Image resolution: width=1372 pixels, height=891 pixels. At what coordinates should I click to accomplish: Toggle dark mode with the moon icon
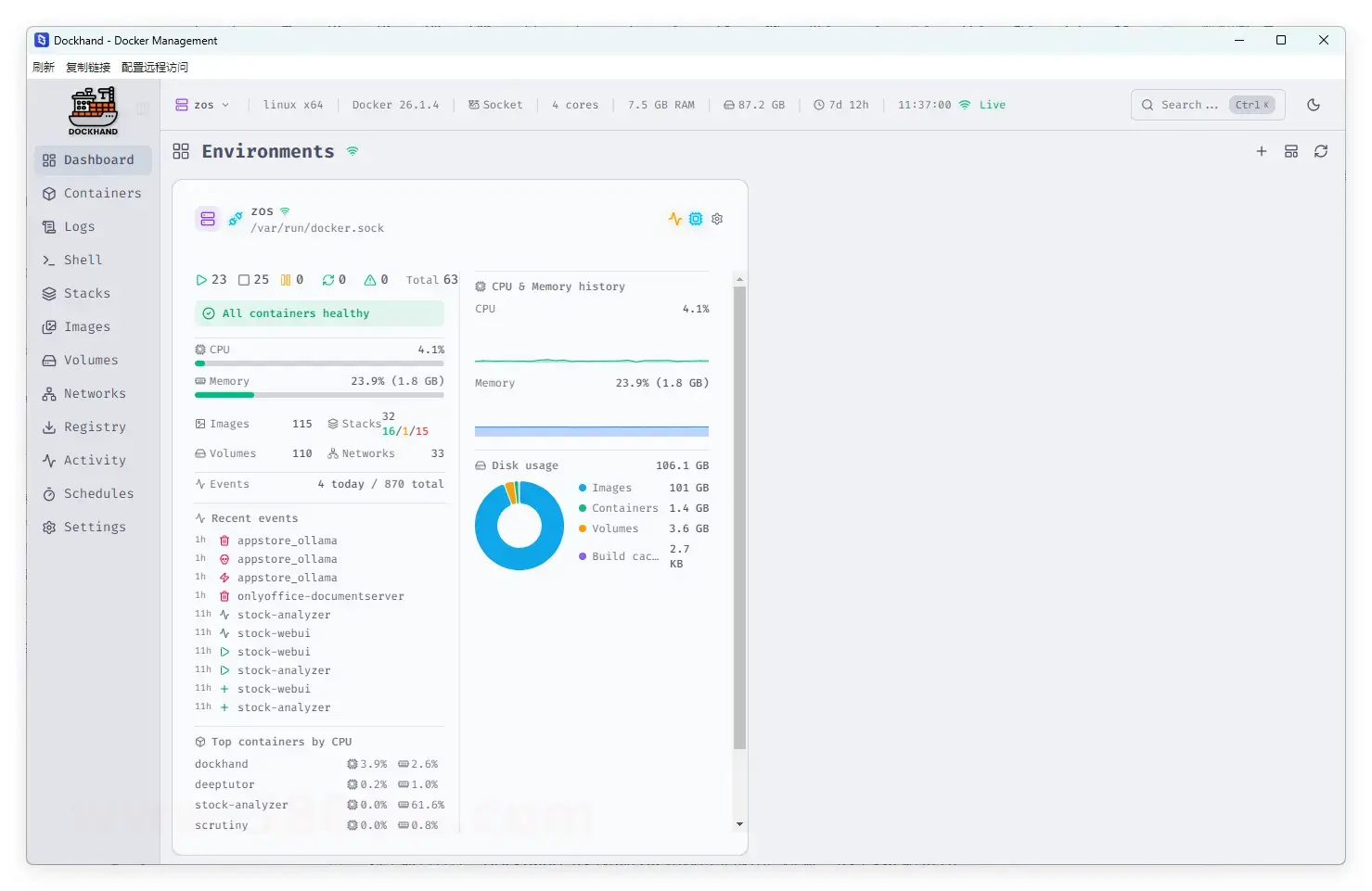[x=1313, y=105]
